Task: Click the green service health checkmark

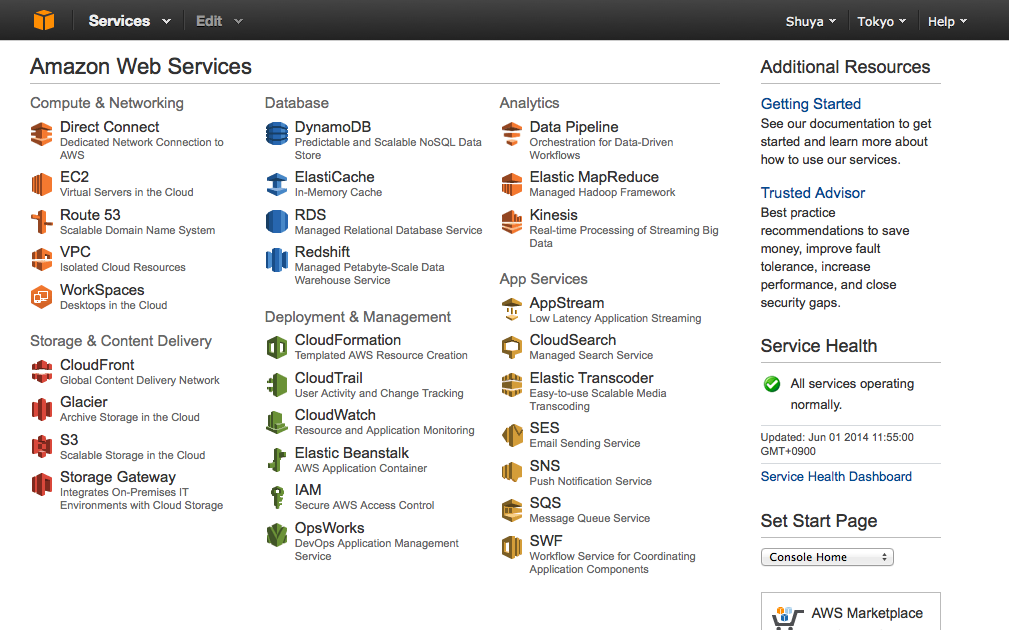Action: pos(772,384)
